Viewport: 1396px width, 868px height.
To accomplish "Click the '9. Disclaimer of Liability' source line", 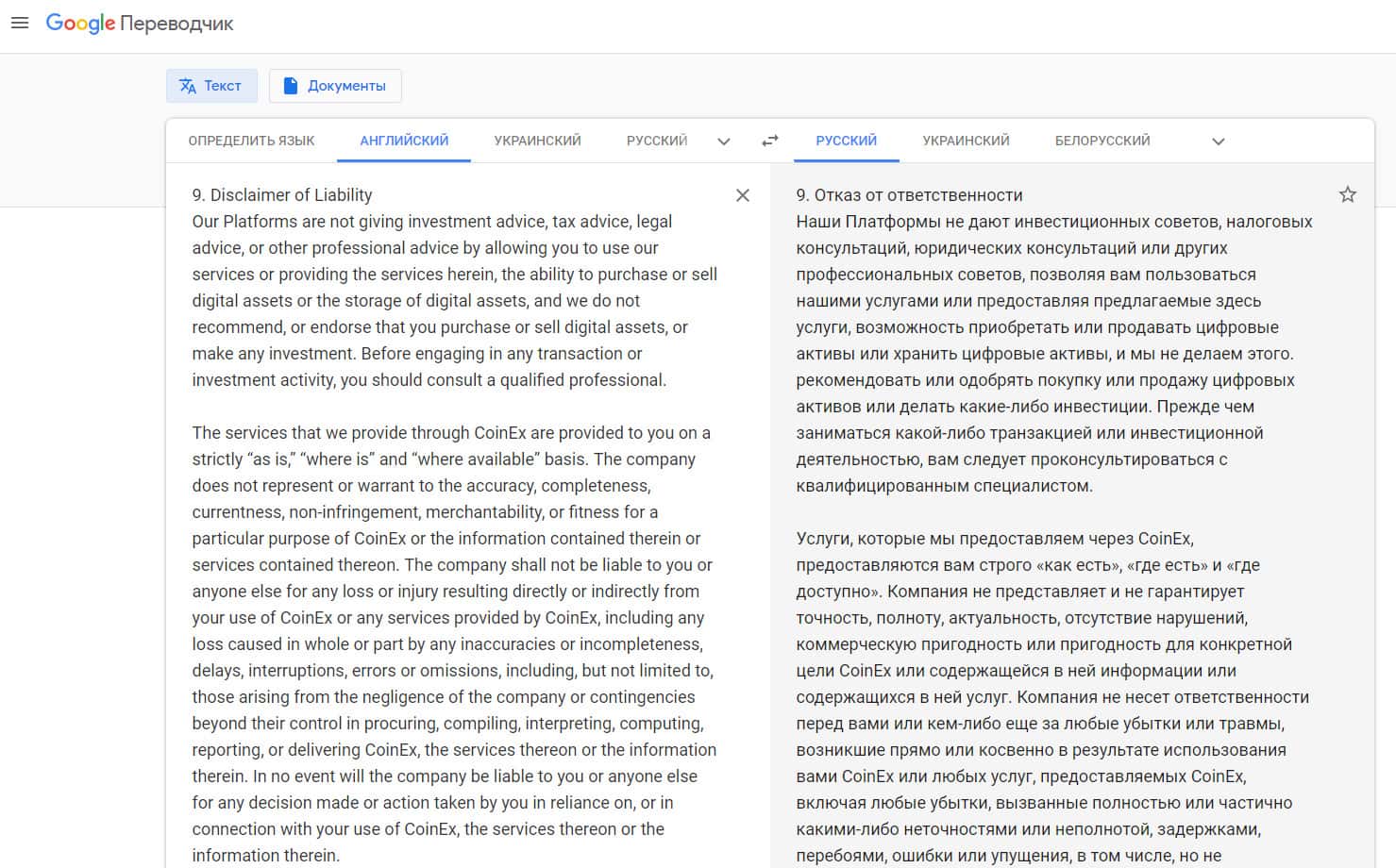I will 282,195.
